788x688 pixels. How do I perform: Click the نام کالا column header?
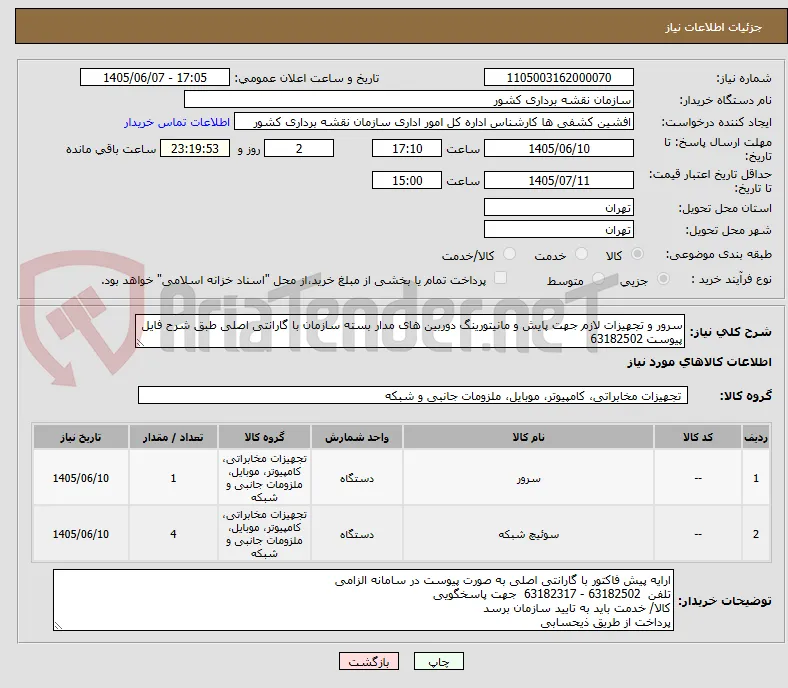pos(528,437)
